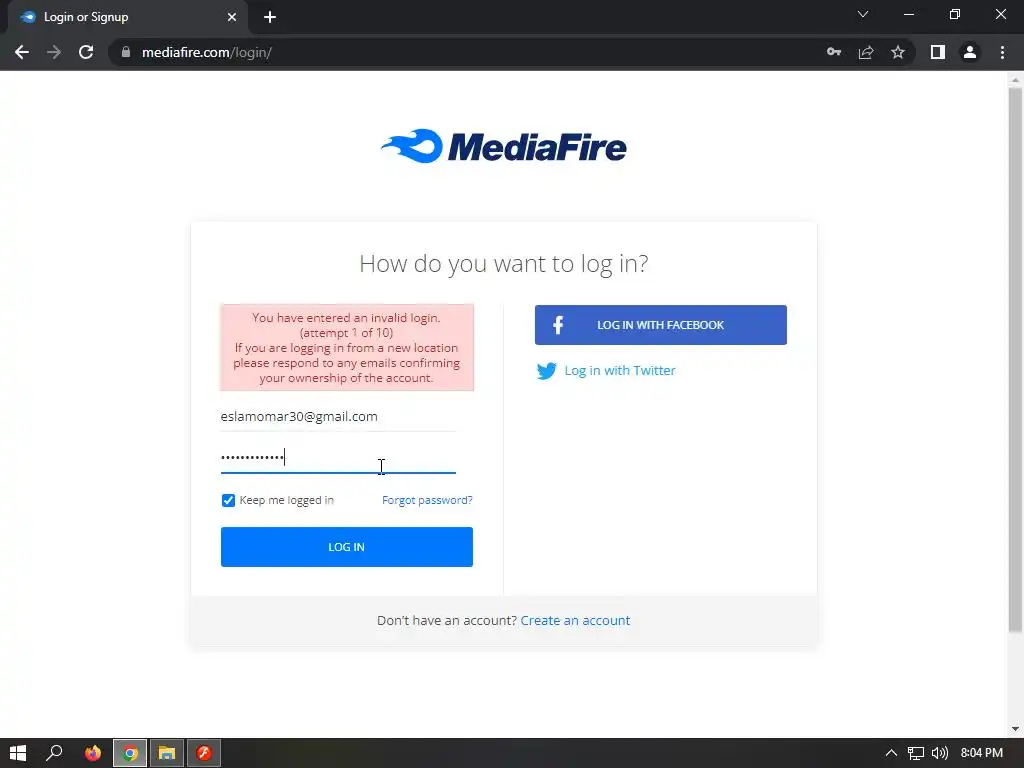Bookmark this tab with the star

[898, 52]
